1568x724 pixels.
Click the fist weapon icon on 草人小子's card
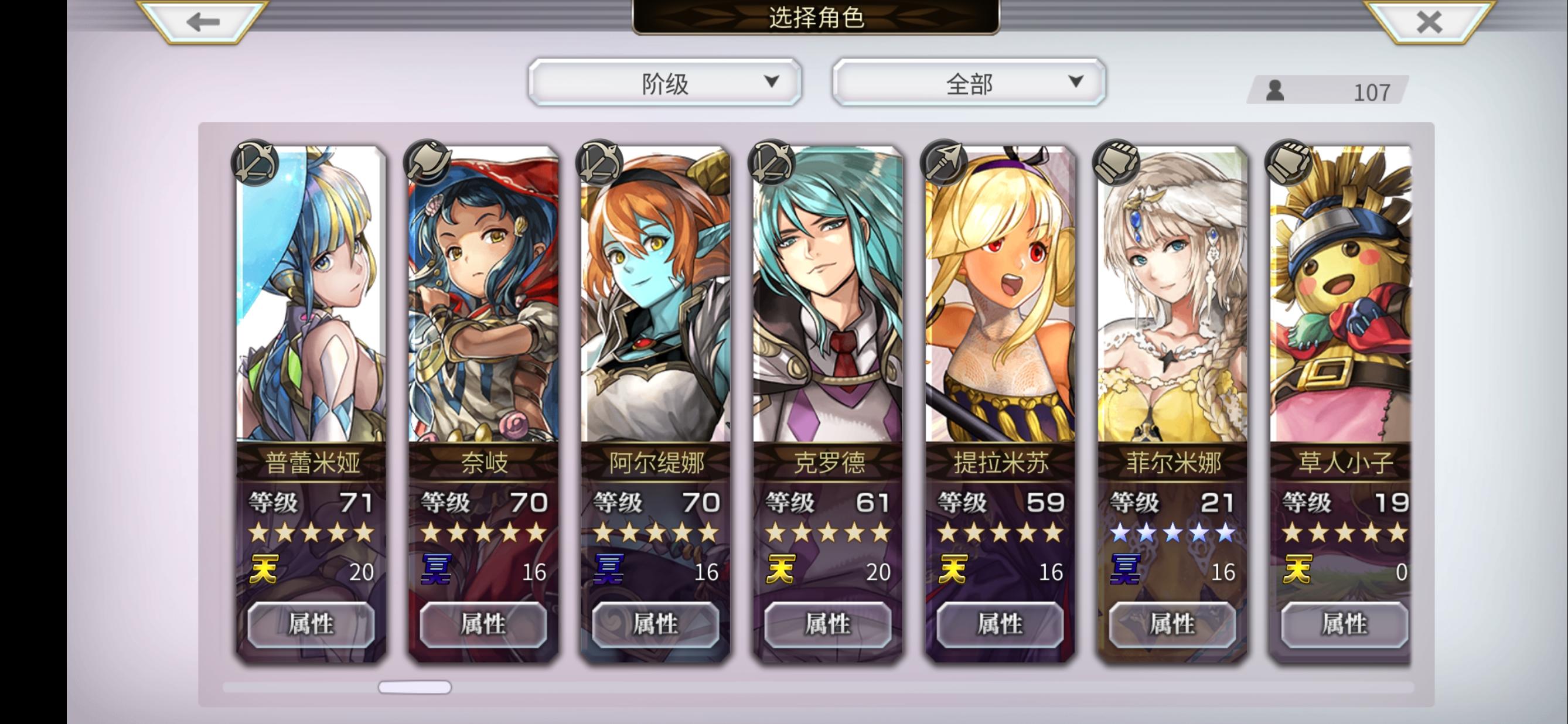click(x=1288, y=163)
